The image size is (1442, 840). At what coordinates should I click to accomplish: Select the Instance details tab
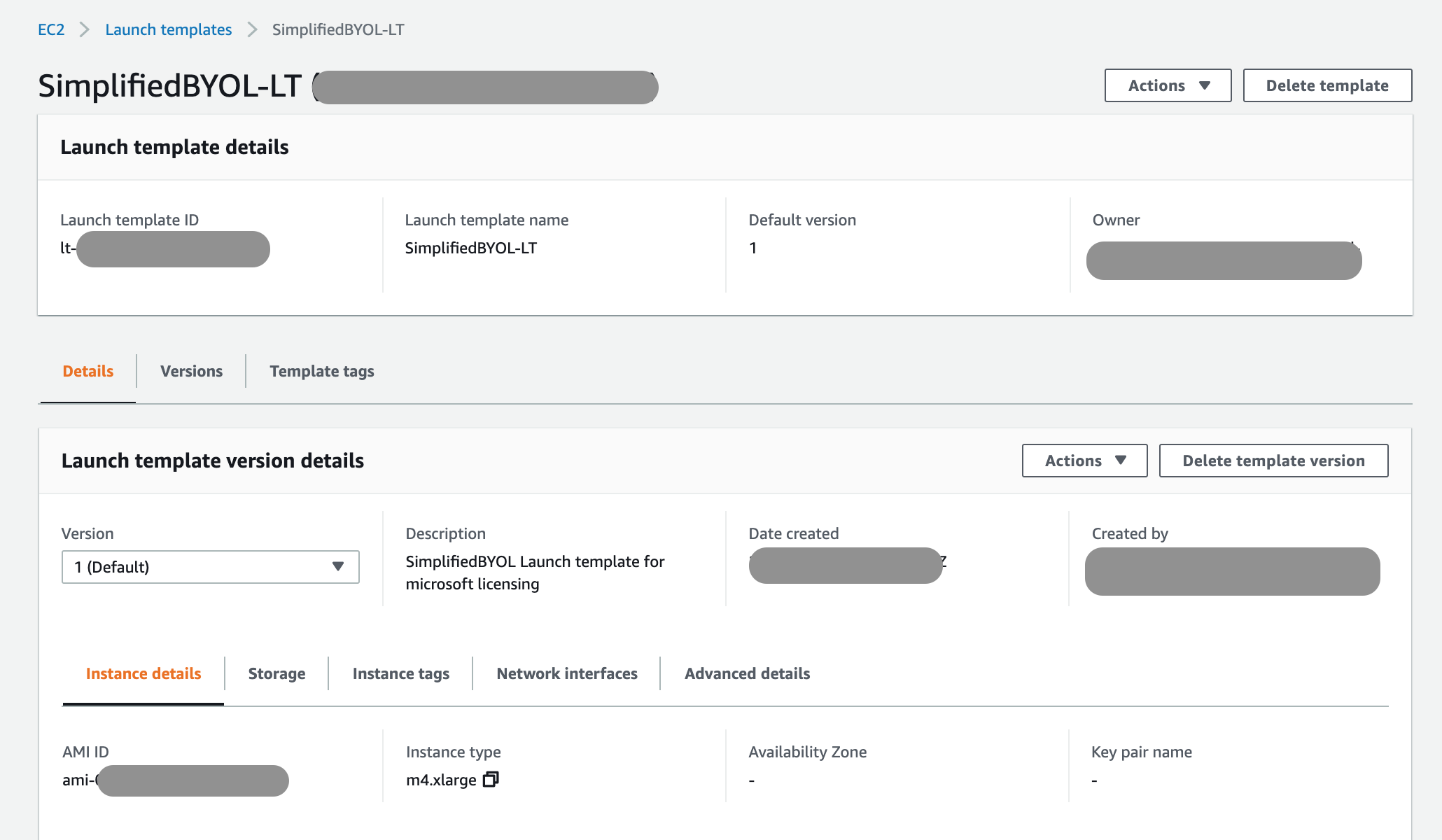coord(143,673)
